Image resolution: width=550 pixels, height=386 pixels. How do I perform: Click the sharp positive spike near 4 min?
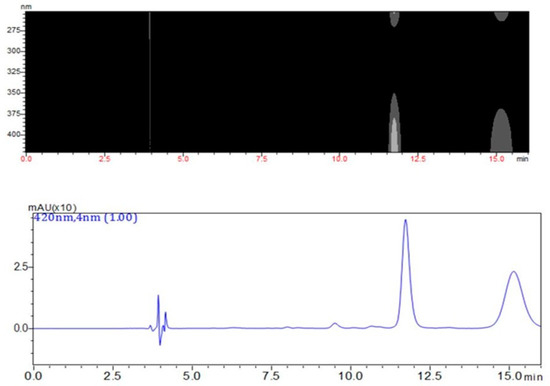click(x=158, y=297)
